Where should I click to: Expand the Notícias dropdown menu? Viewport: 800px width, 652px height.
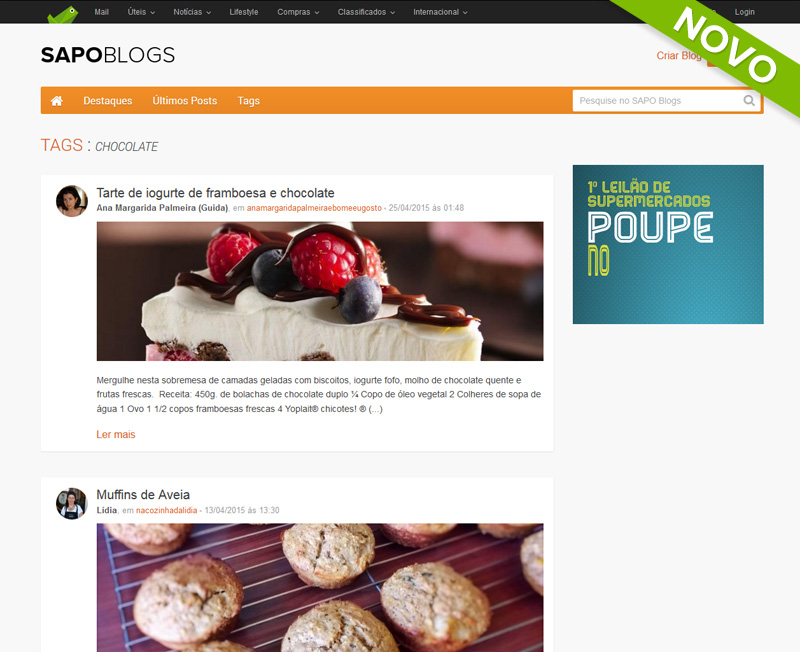coord(192,12)
